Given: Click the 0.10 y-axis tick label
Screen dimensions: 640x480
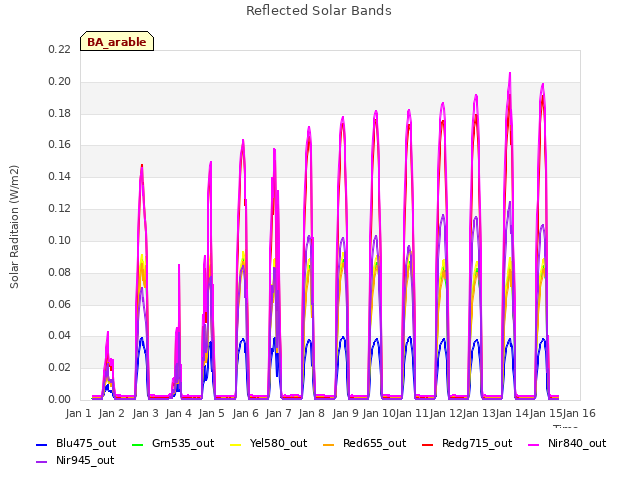Looking at the screenshot, I should (x=60, y=240).
